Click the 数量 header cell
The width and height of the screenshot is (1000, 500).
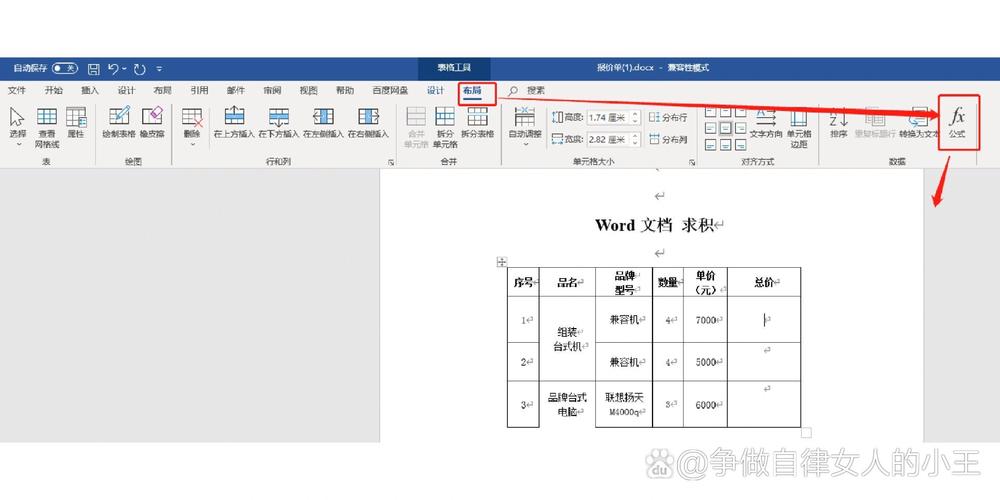coord(668,282)
